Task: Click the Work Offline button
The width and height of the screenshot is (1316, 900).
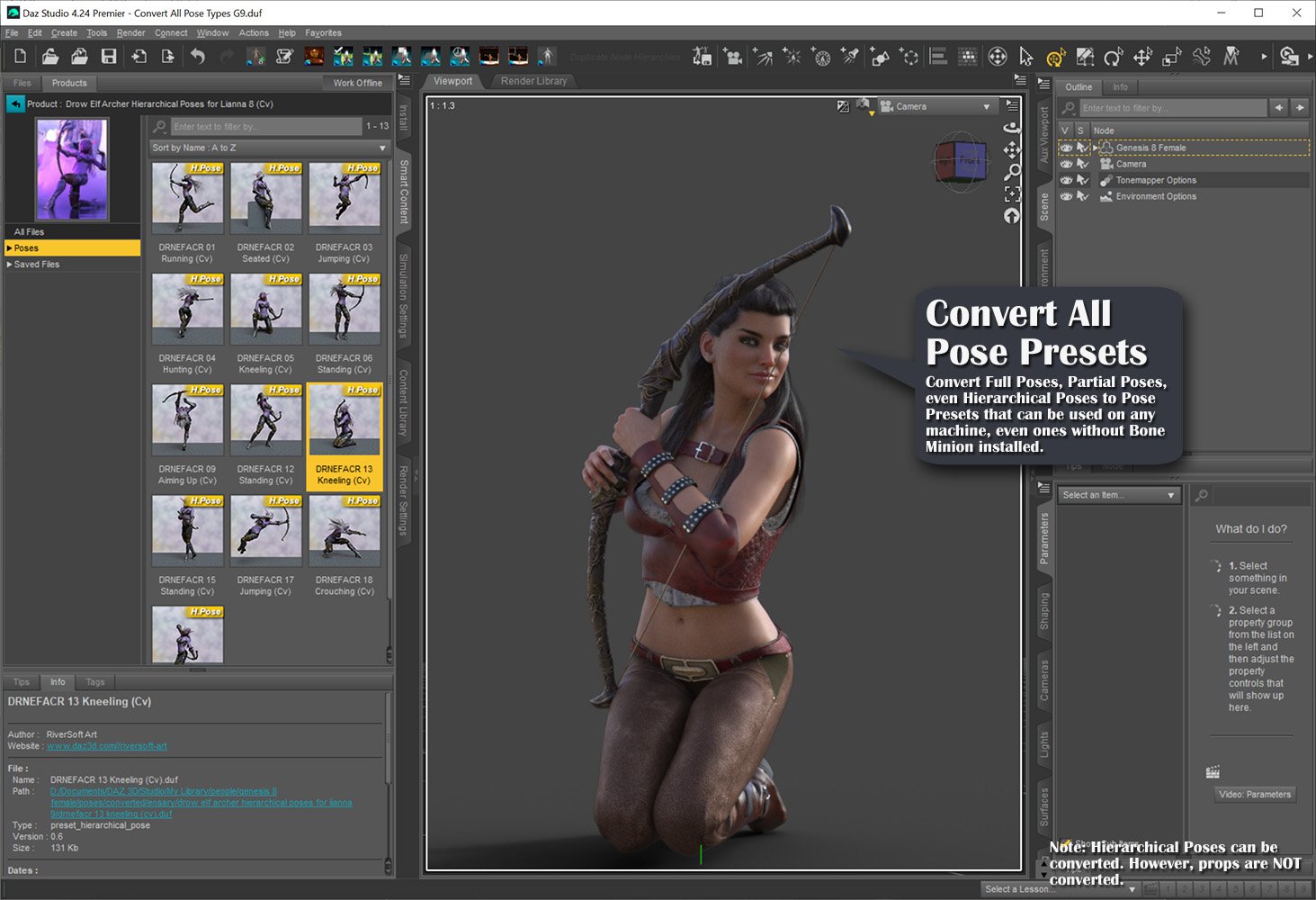Action: tap(356, 82)
